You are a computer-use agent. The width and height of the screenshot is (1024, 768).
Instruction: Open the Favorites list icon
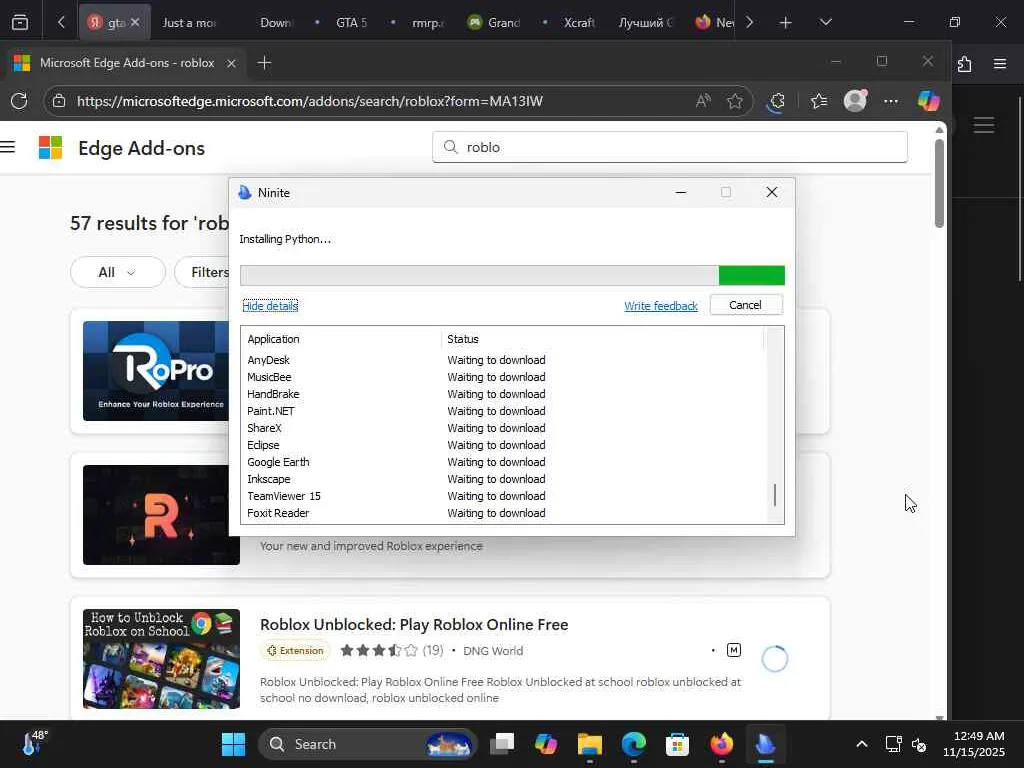pos(818,101)
